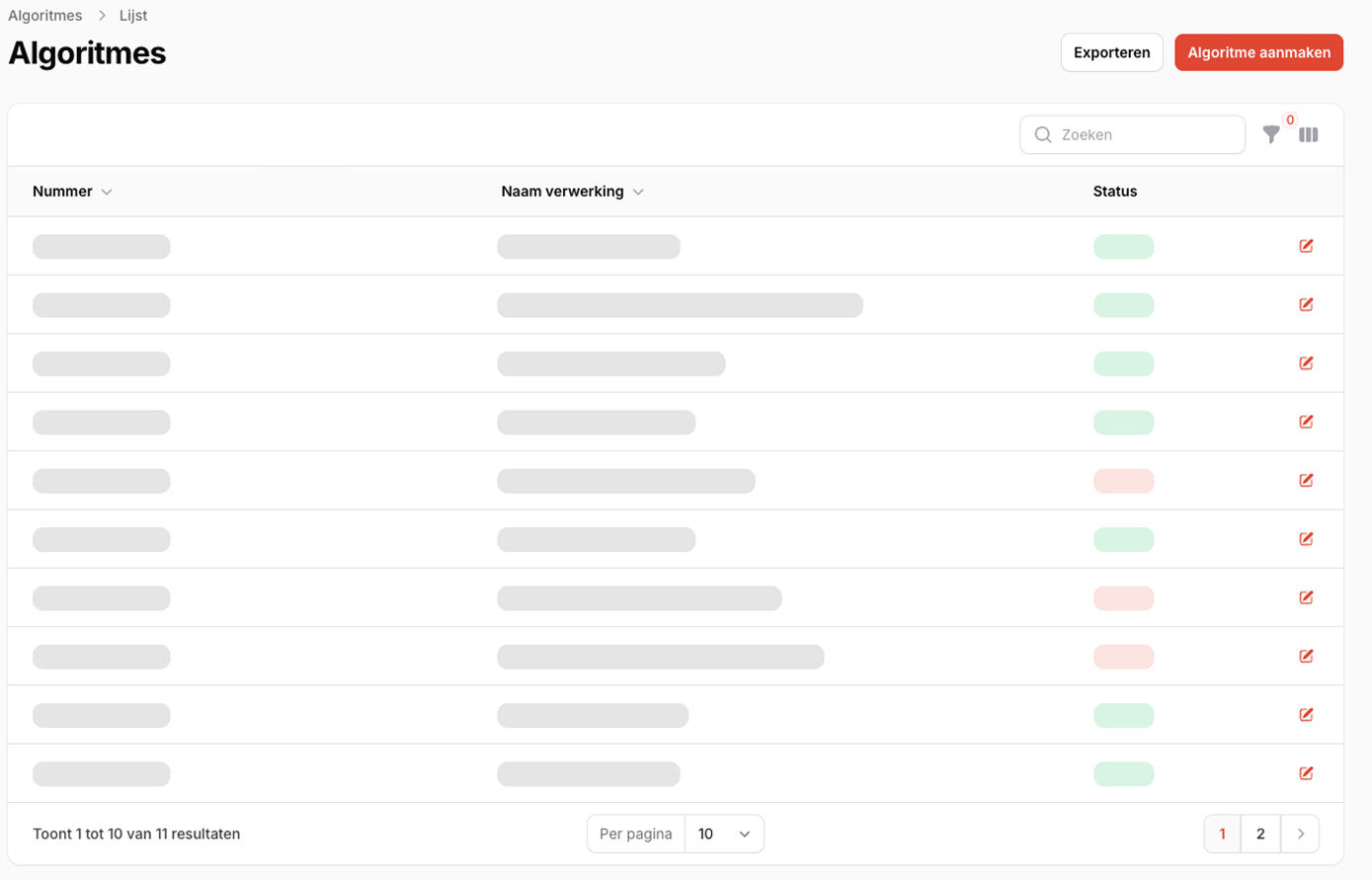This screenshot has height=880, width=1372.
Task: Open the Per pagina dropdown
Action: click(x=723, y=834)
